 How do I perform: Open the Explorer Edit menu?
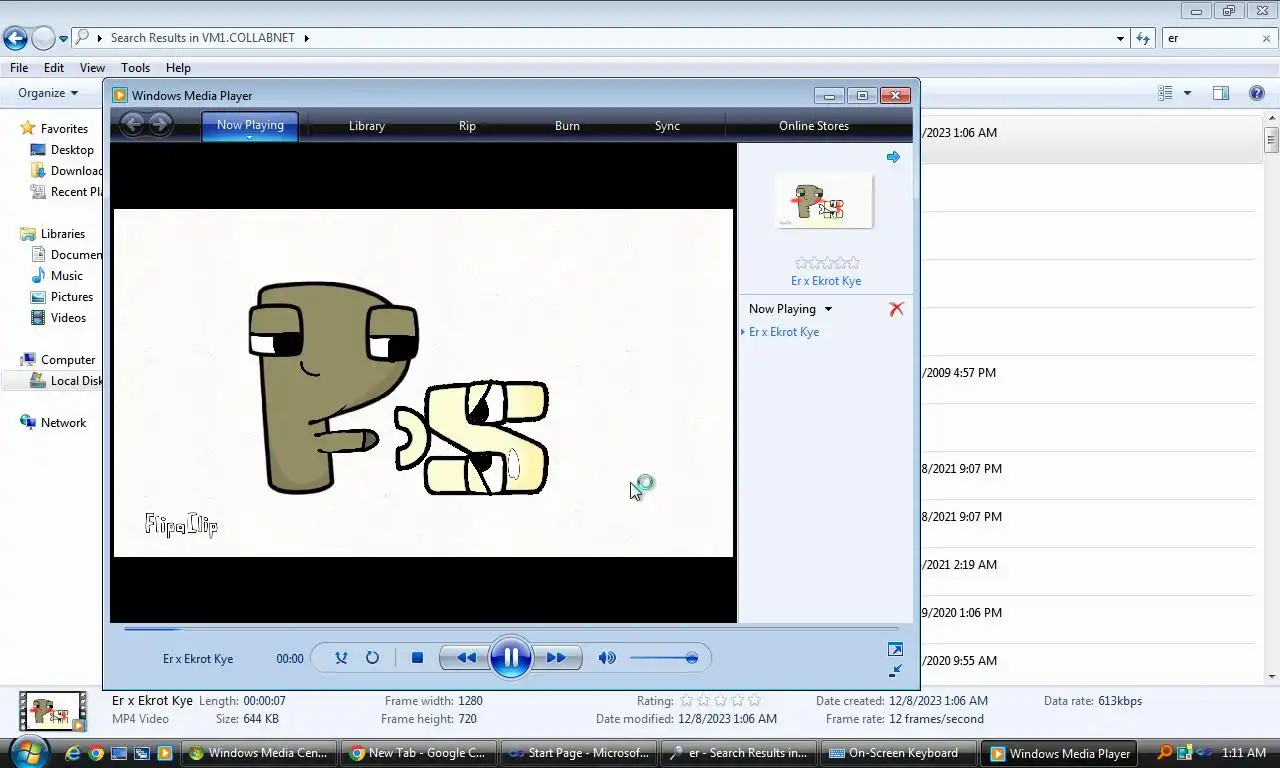[x=54, y=68]
